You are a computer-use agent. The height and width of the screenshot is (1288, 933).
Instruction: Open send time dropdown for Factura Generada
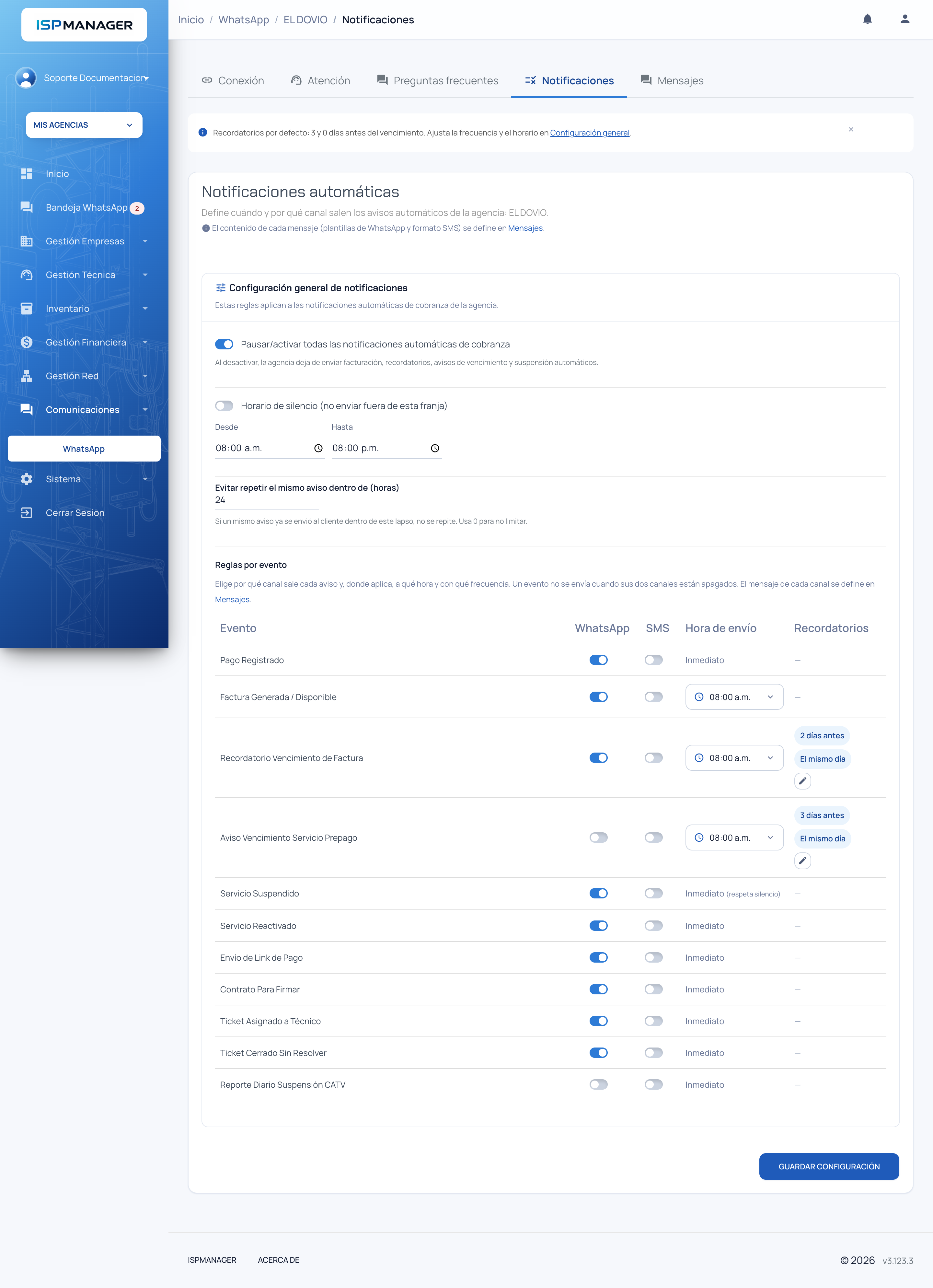coord(734,697)
